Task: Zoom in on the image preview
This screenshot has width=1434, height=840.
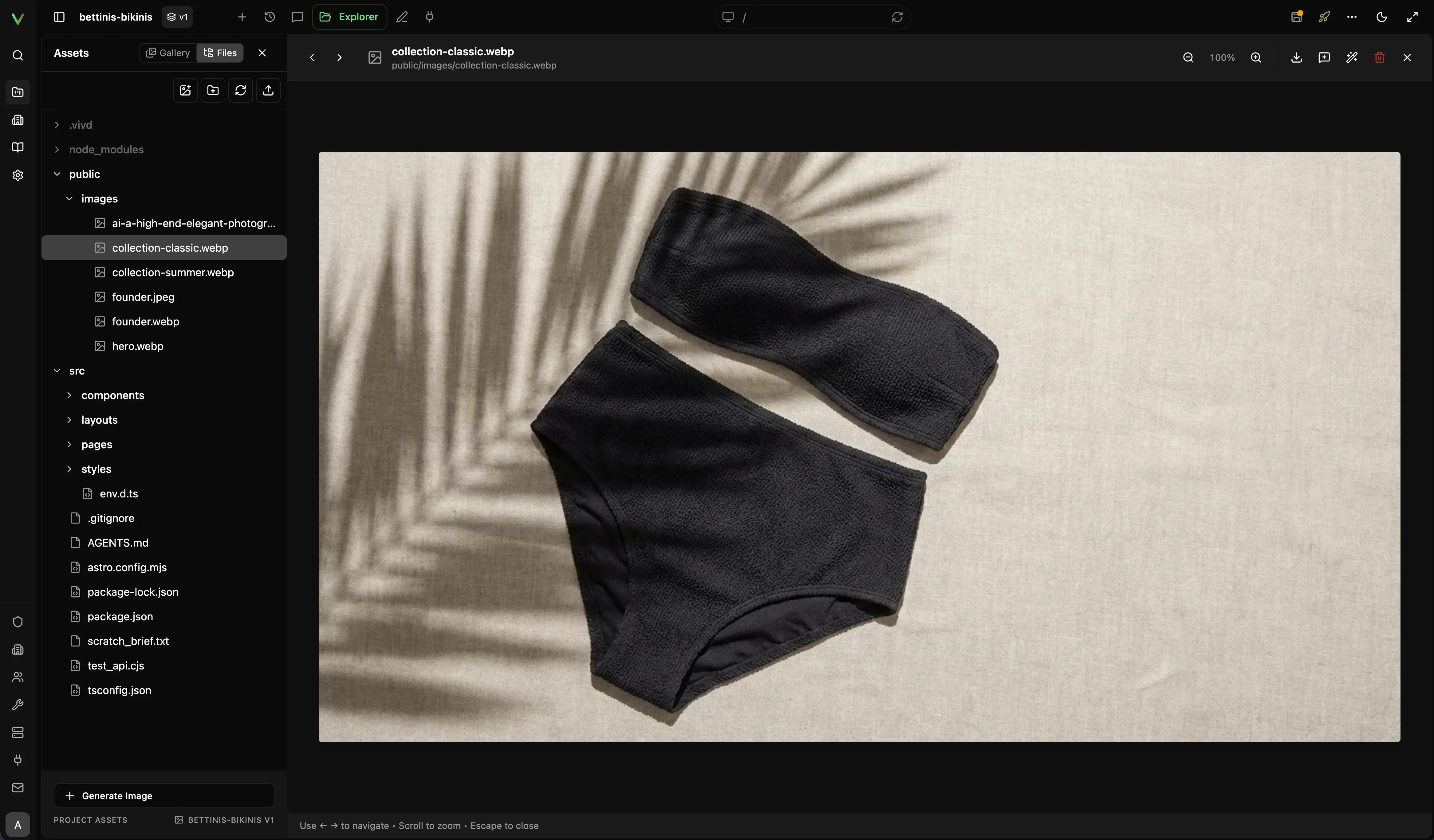Action: [1256, 57]
